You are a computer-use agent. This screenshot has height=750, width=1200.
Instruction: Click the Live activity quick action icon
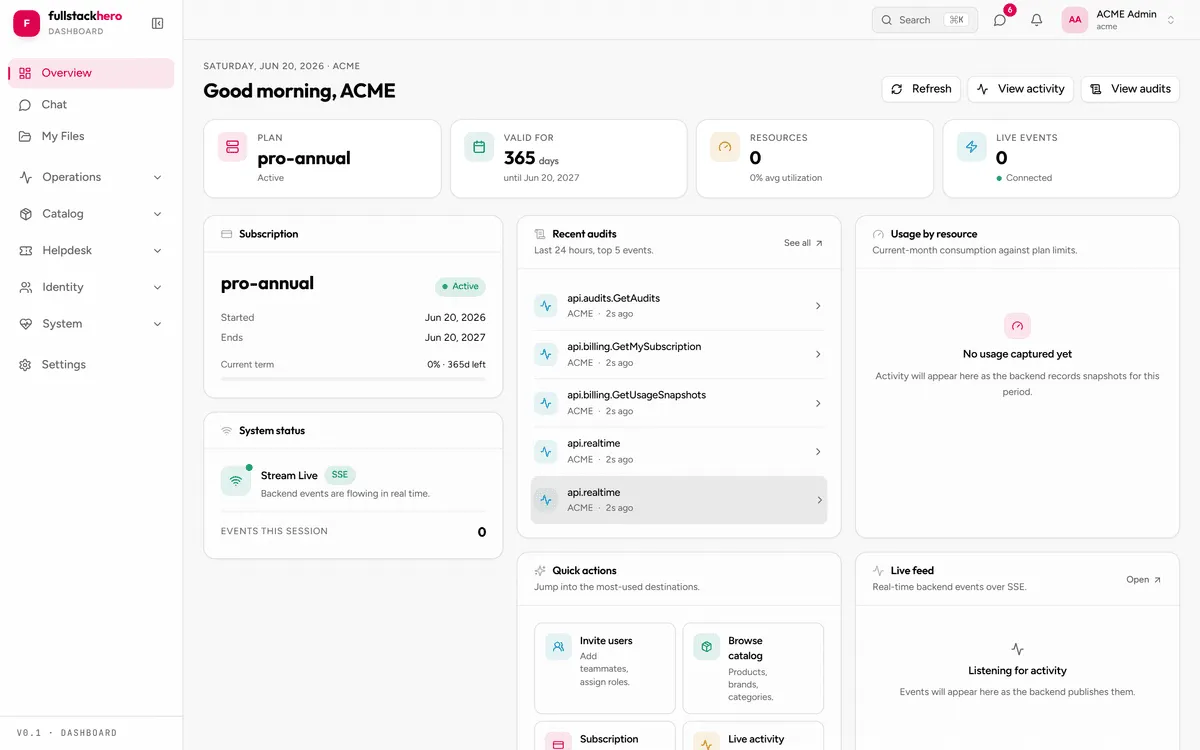[x=707, y=744]
